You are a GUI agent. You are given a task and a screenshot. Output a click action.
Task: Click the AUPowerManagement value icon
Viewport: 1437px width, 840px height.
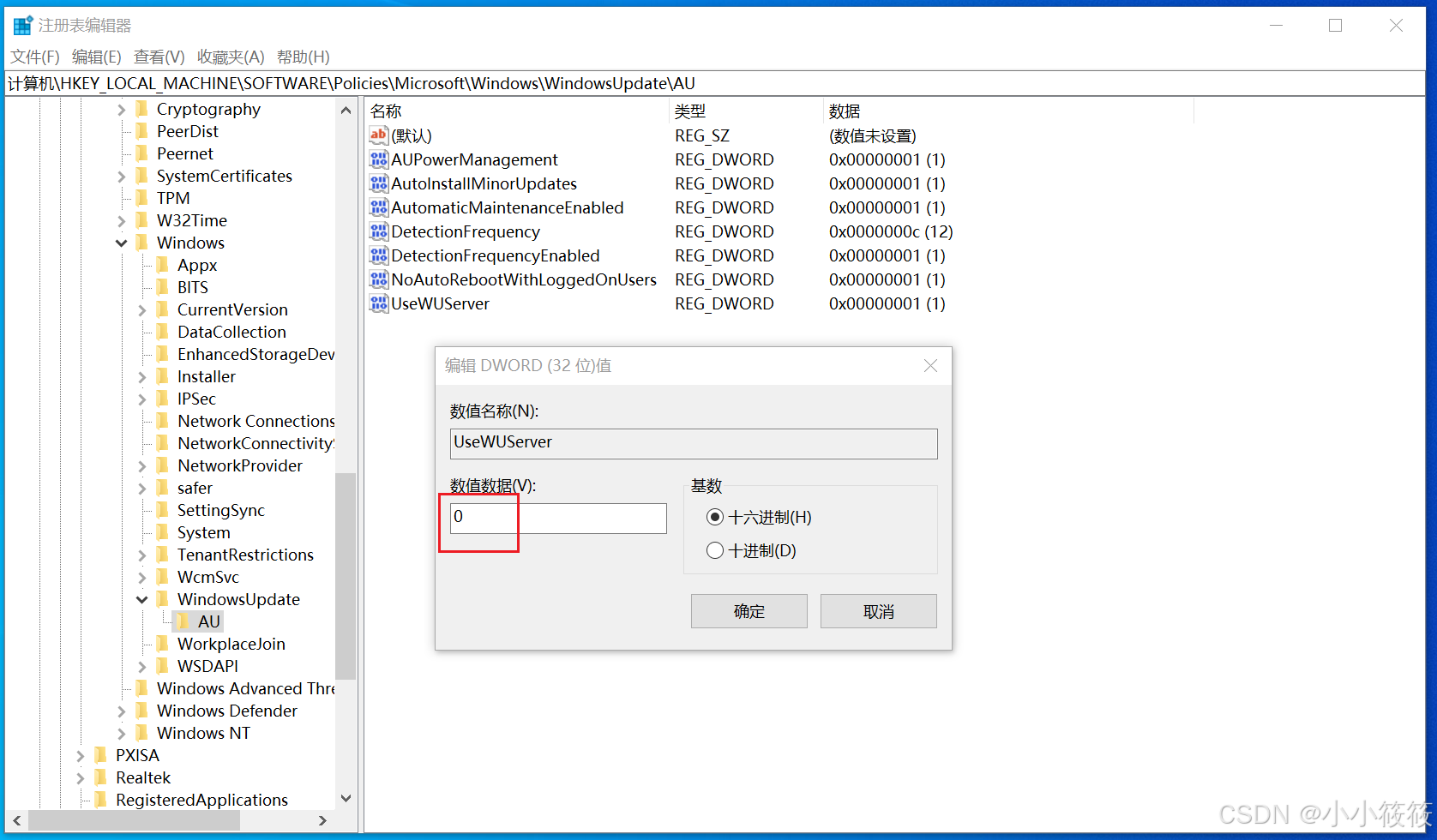coord(378,159)
